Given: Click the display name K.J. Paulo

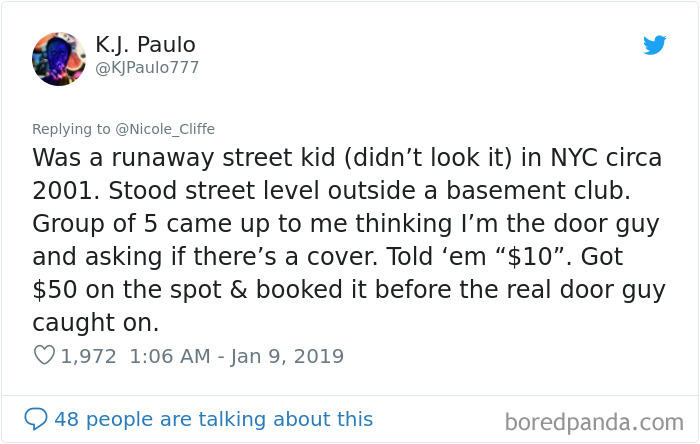Looking at the screenshot, I should click(145, 45).
